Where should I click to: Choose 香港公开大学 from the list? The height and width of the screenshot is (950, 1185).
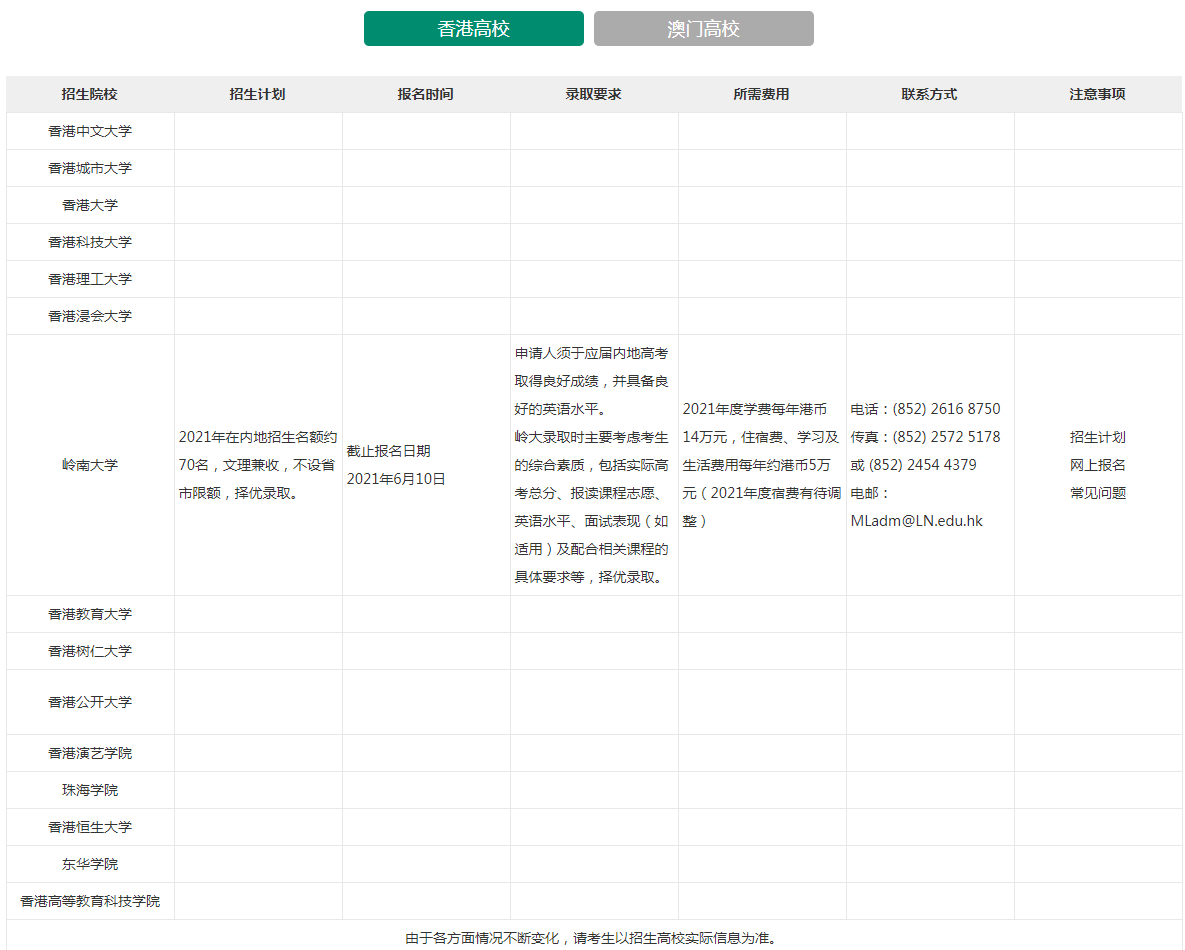(90, 702)
